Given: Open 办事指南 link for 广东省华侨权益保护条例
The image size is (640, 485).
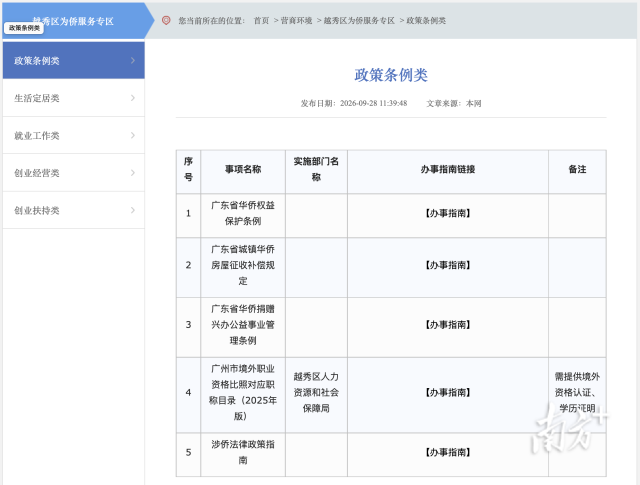Looking at the screenshot, I should pos(448,214).
